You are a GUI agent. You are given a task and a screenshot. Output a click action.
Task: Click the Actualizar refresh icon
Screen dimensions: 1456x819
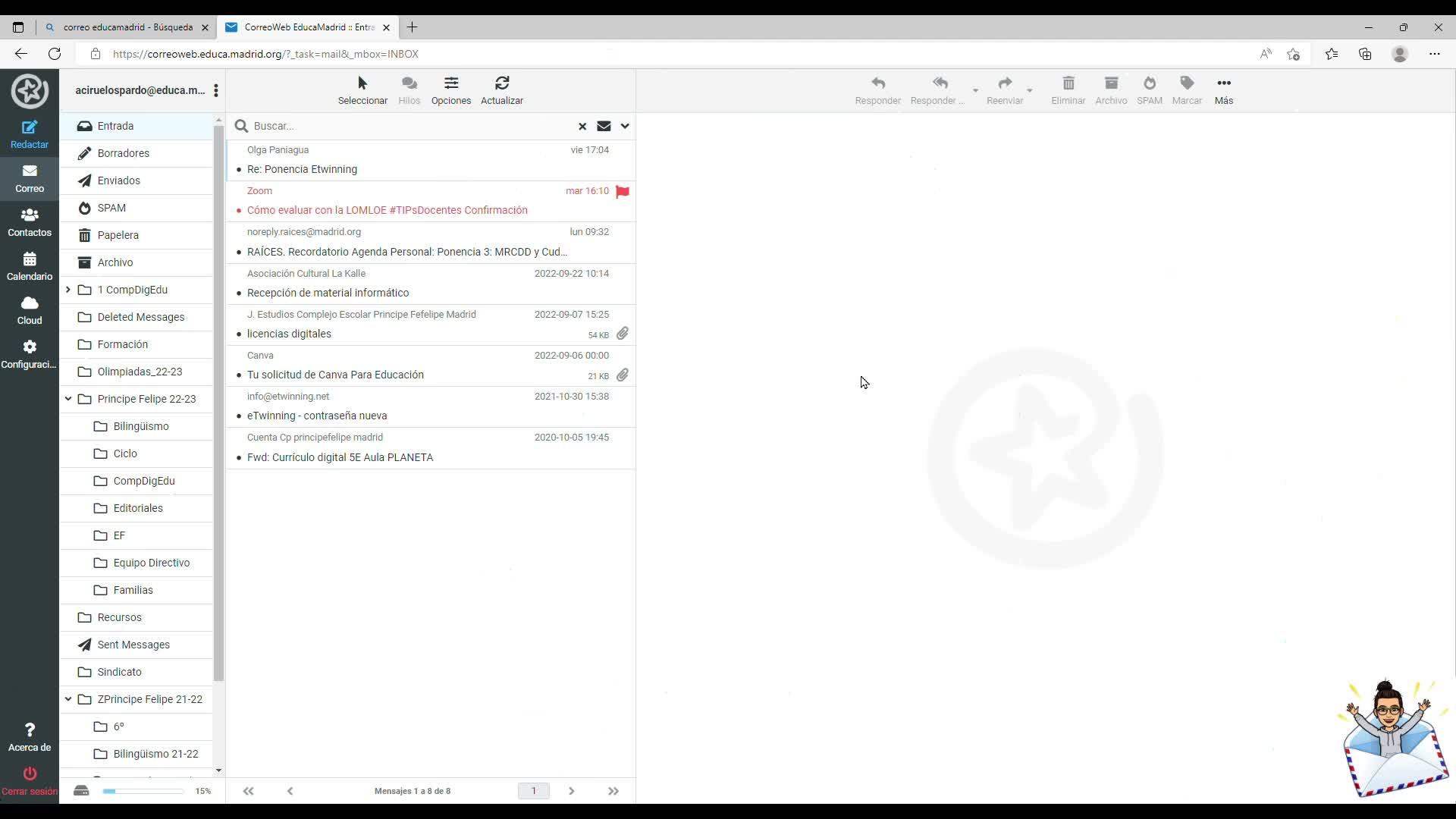[x=501, y=83]
